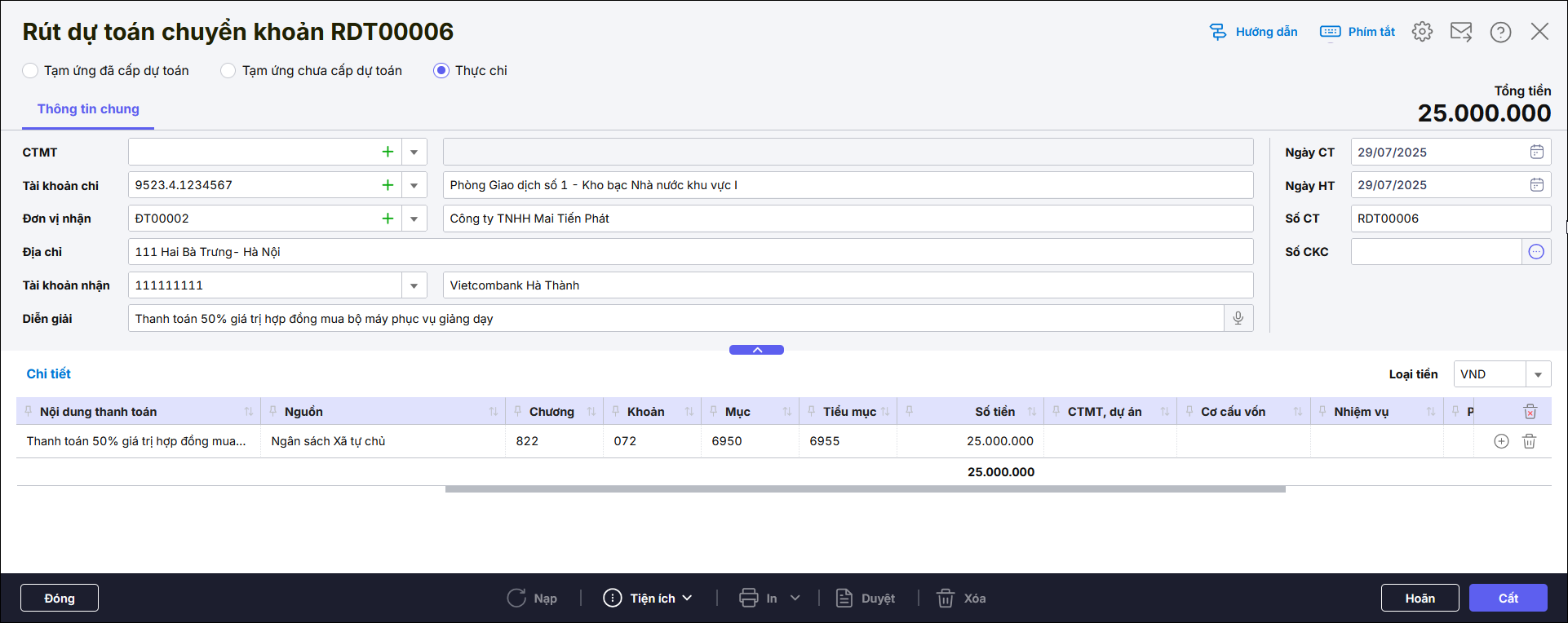Click the Địa chỉ input field
1568x623 pixels.
coord(690,252)
